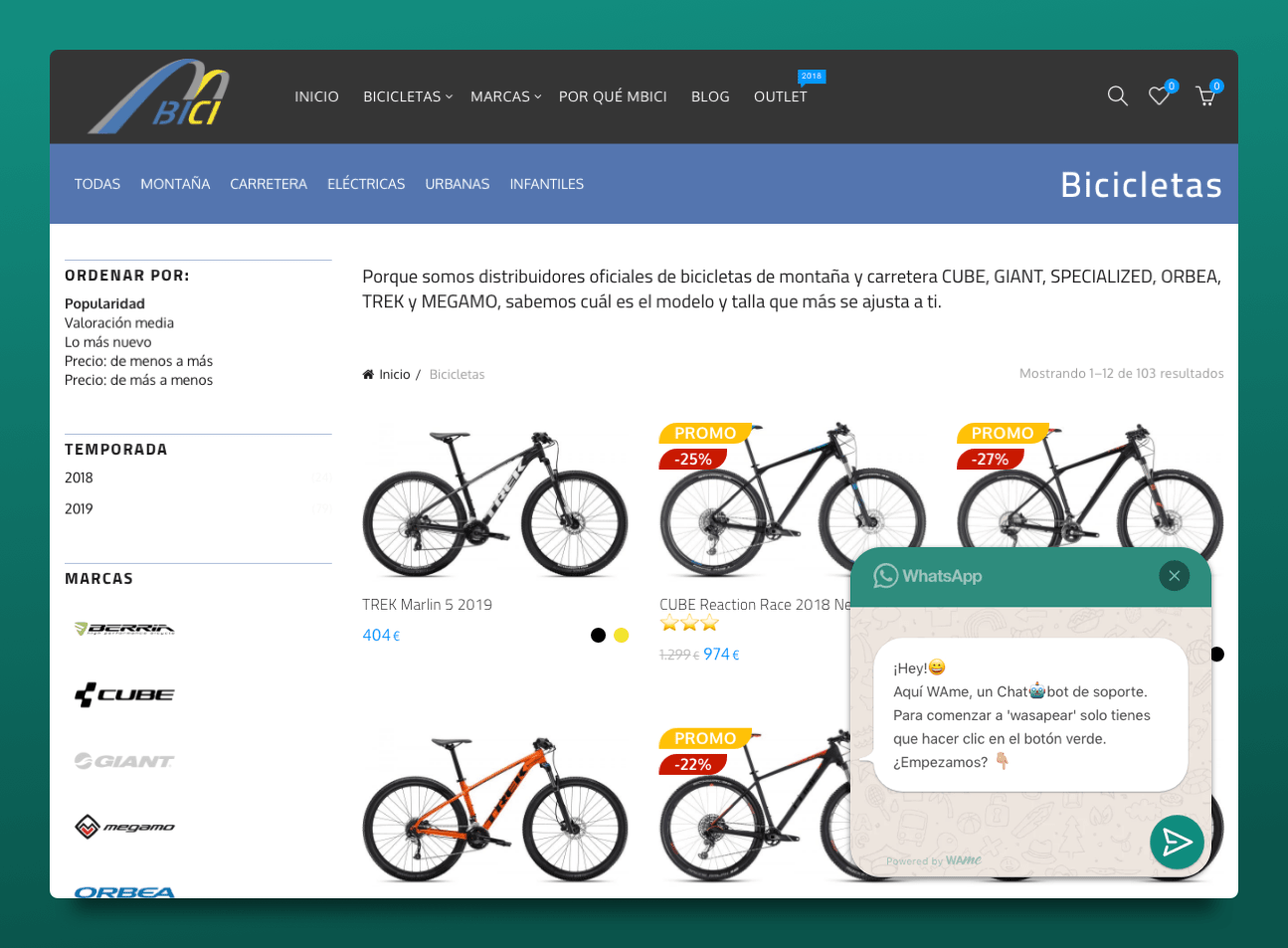The height and width of the screenshot is (948, 1288).
Task: Close the WhatsApp chat popup
Action: pos(1174,576)
